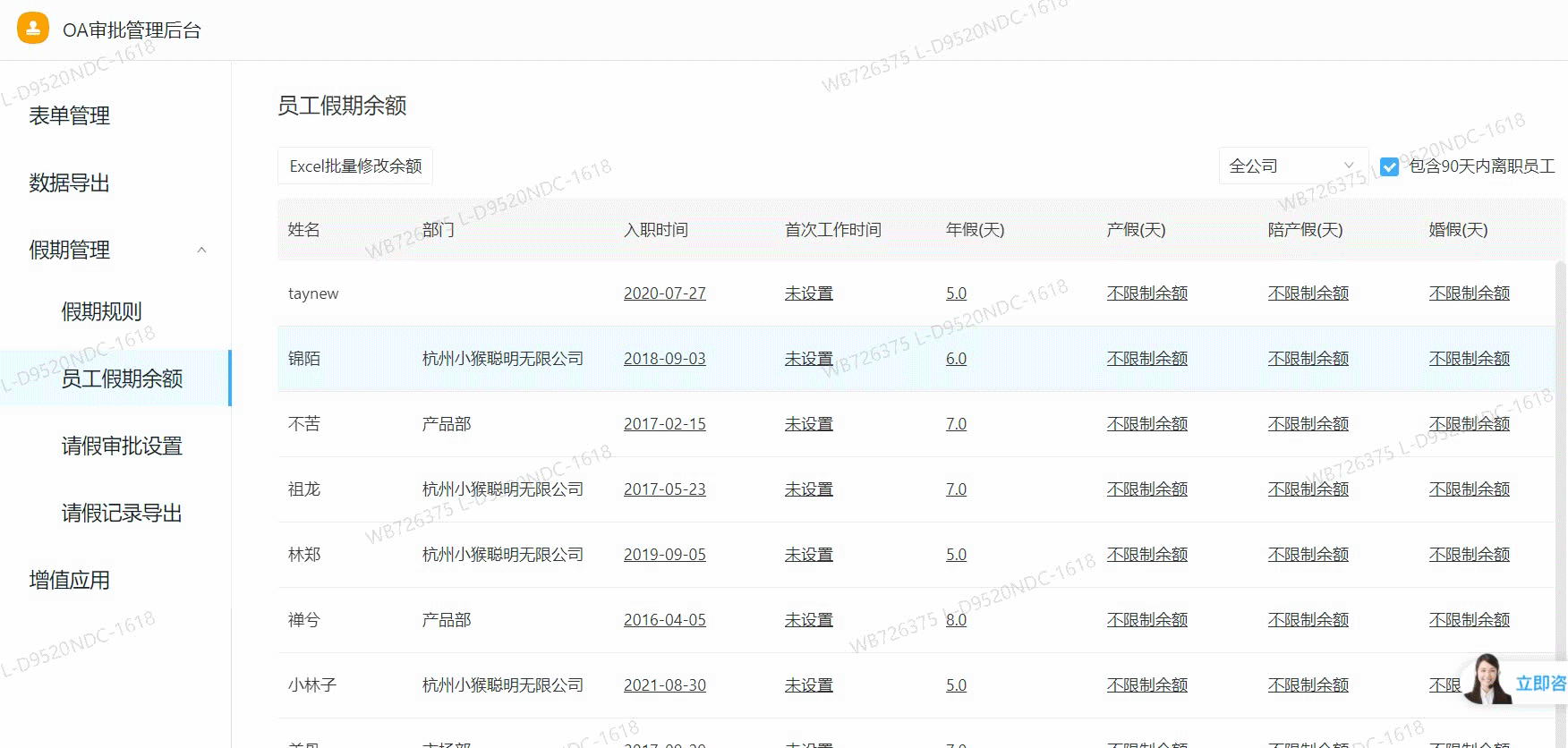This screenshot has width=1568, height=748.
Task: Edit 祖龙's annual leave 7.0
Action: [956, 489]
